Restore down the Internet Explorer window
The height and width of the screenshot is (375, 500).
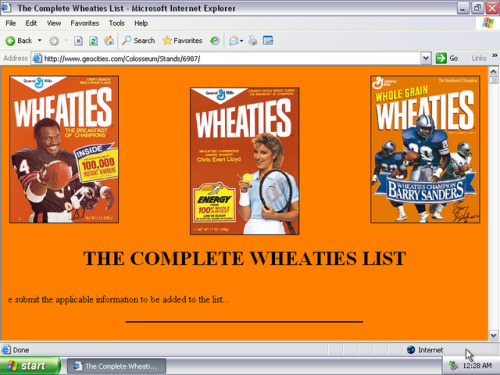coord(477,8)
